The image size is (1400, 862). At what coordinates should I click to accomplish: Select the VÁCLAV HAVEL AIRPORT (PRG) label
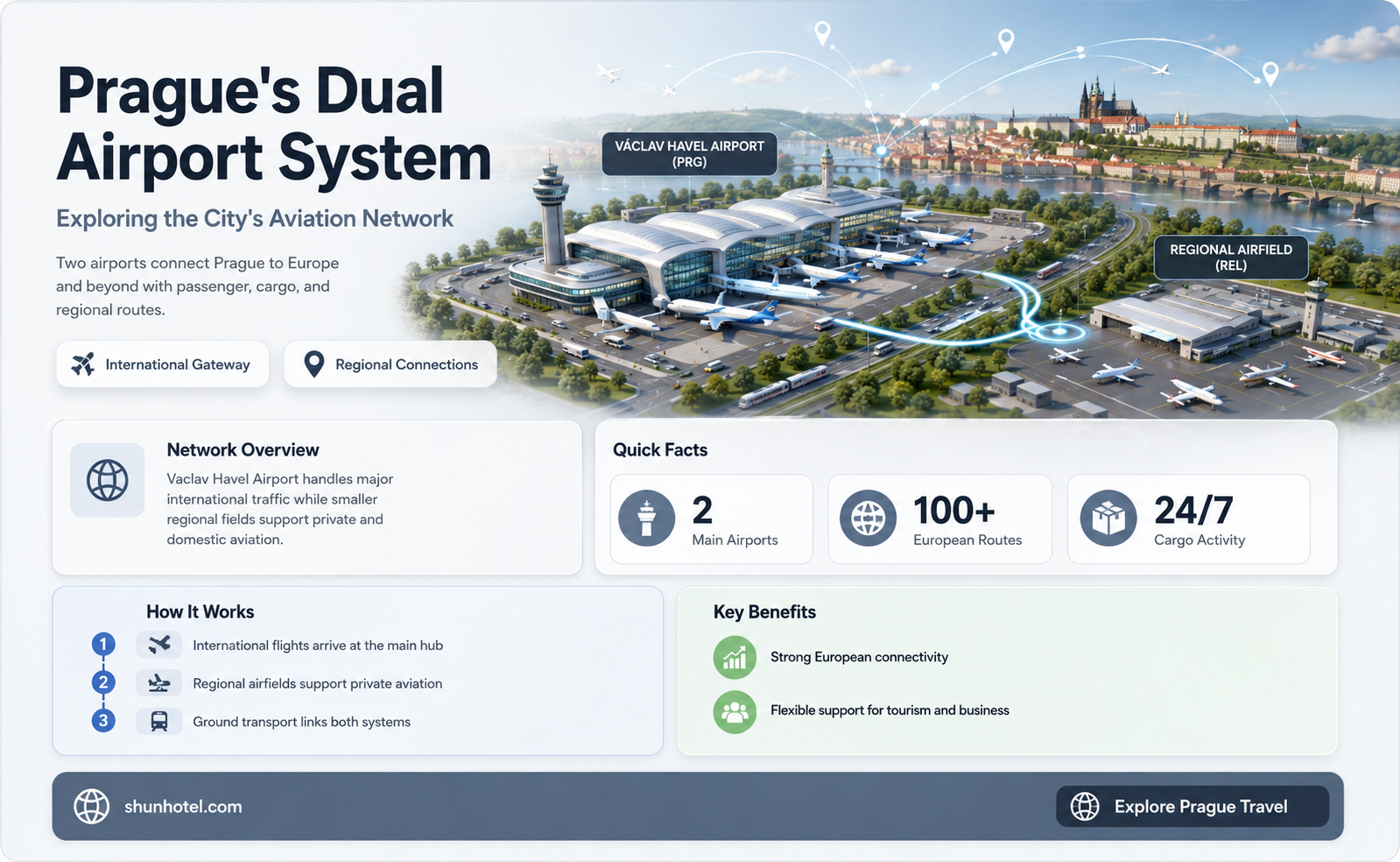tap(690, 154)
